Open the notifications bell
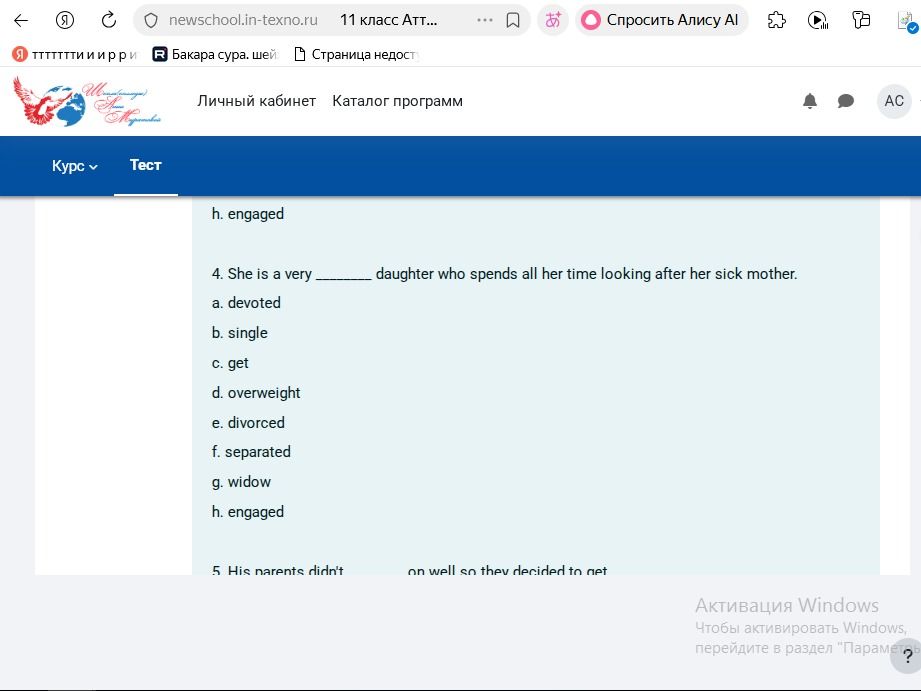This screenshot has height=691, width=921. (x=810, y=101)
